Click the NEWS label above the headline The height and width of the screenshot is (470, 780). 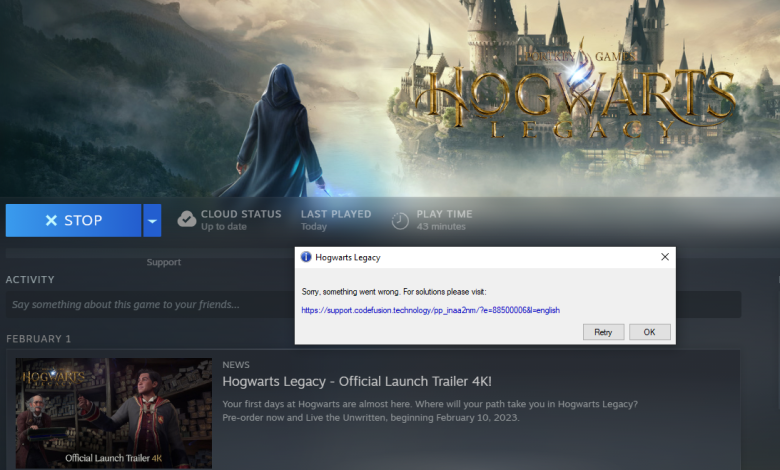point(236,365)
